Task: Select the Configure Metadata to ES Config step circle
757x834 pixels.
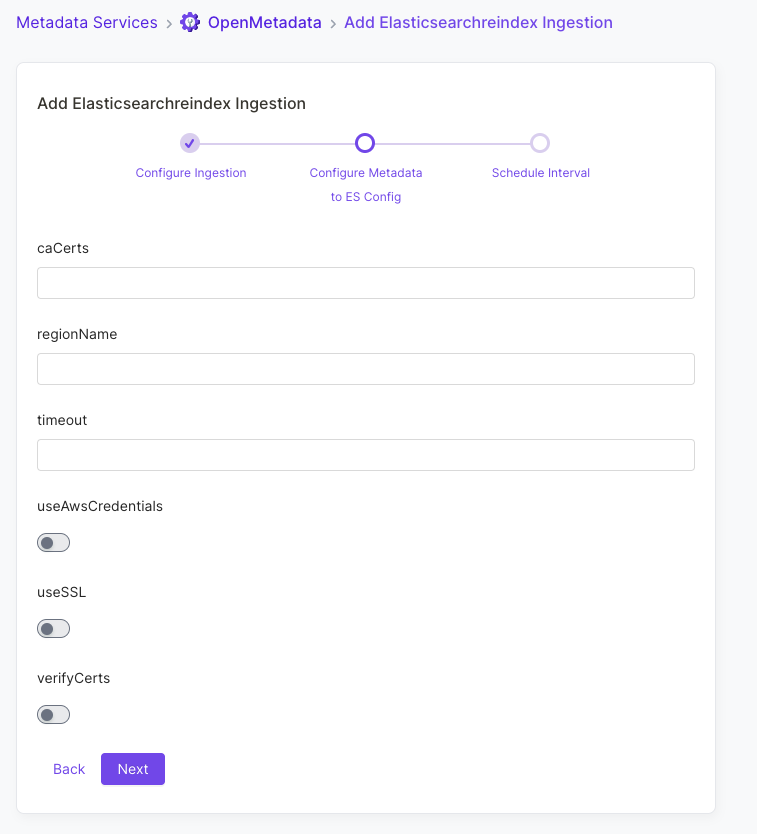Action: pyautogui.click(x=365, y=143)
